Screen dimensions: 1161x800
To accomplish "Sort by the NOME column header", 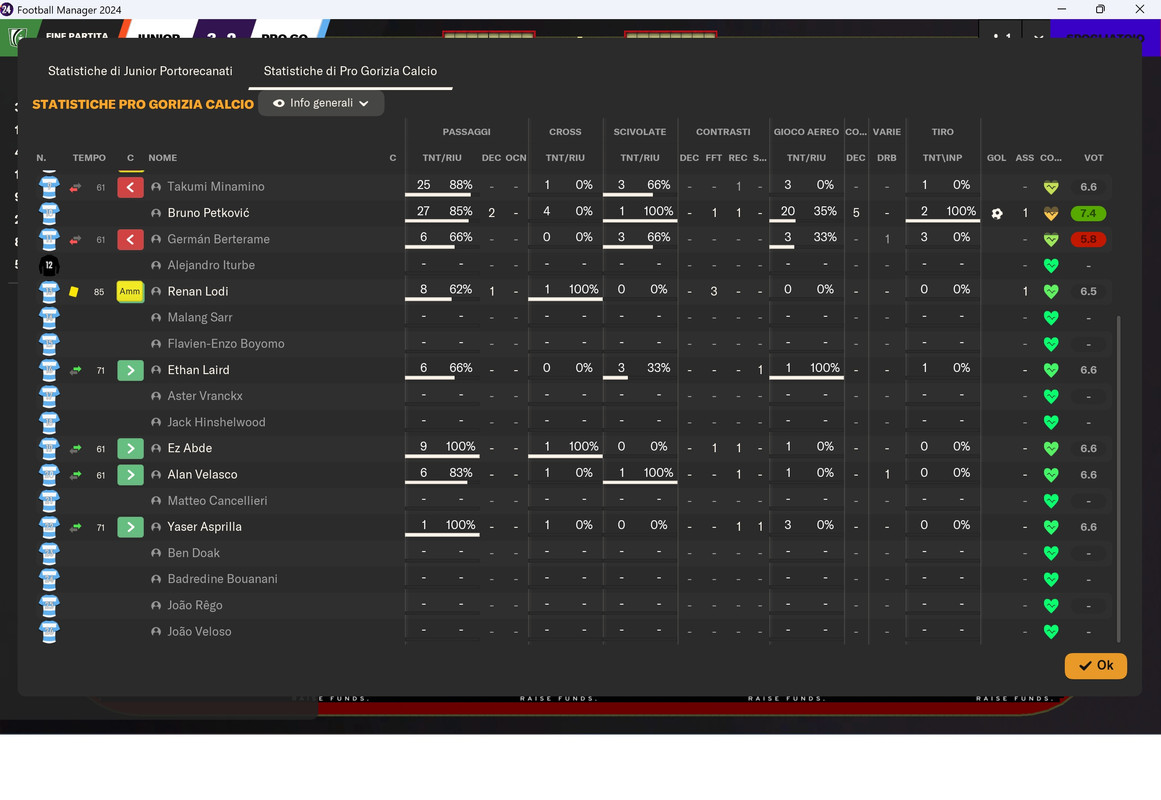I will tap(162, 158).
